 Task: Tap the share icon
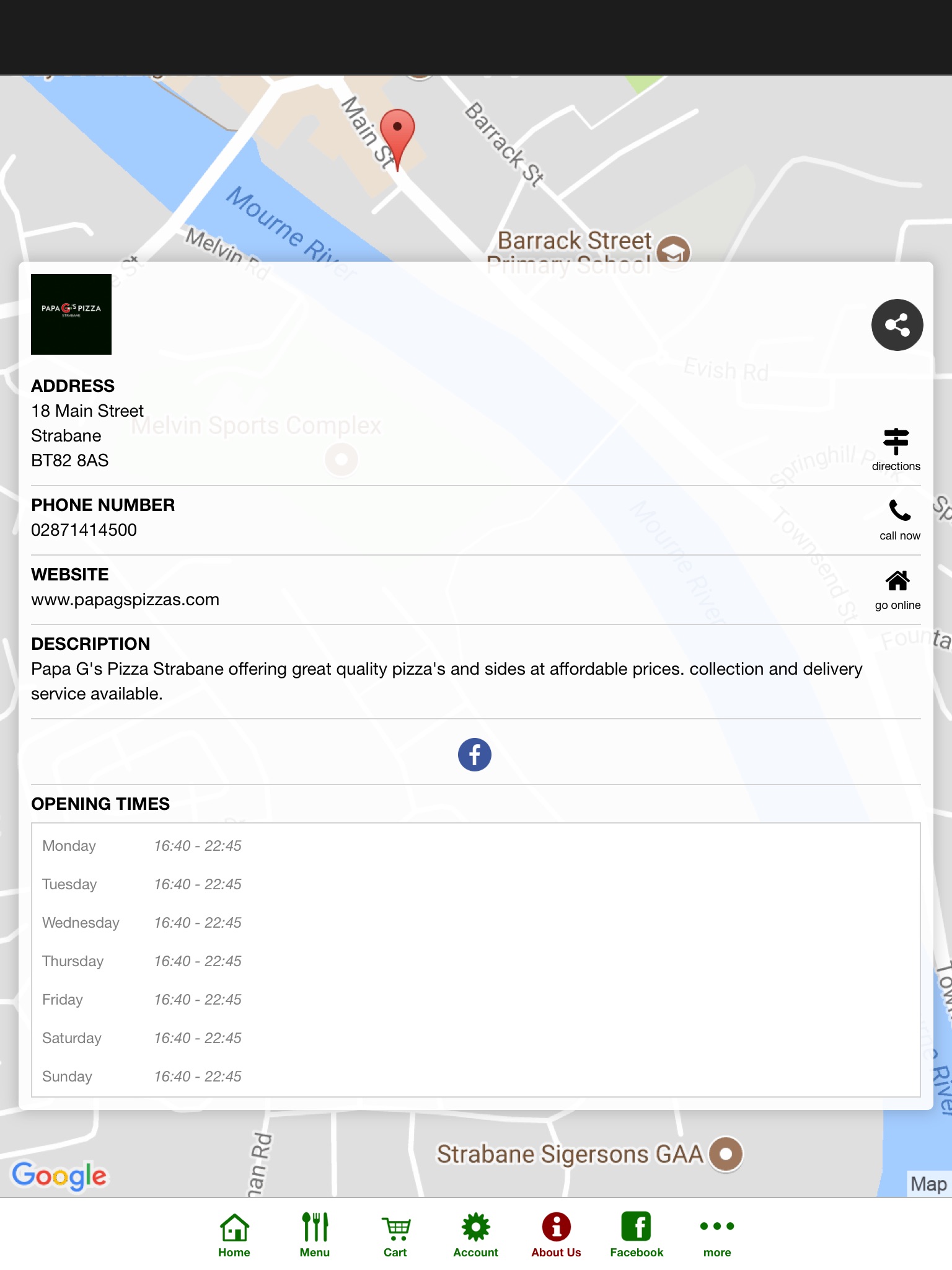[897, 325]
